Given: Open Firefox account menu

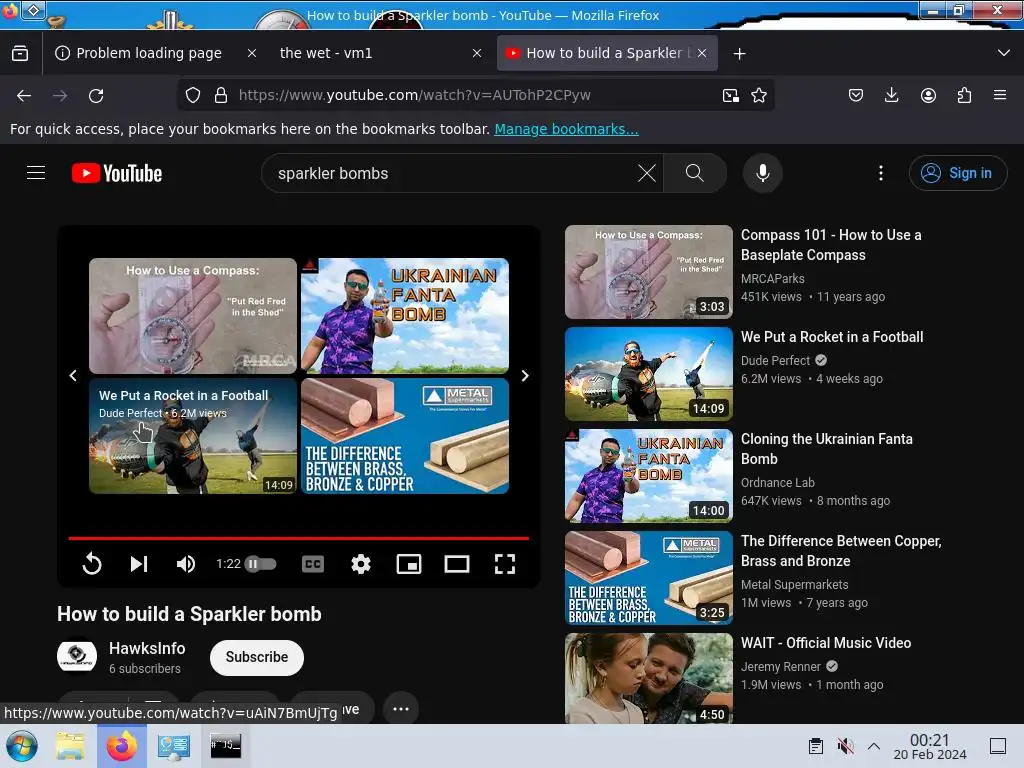Looking at the screenshot, I should pos(928,95).
